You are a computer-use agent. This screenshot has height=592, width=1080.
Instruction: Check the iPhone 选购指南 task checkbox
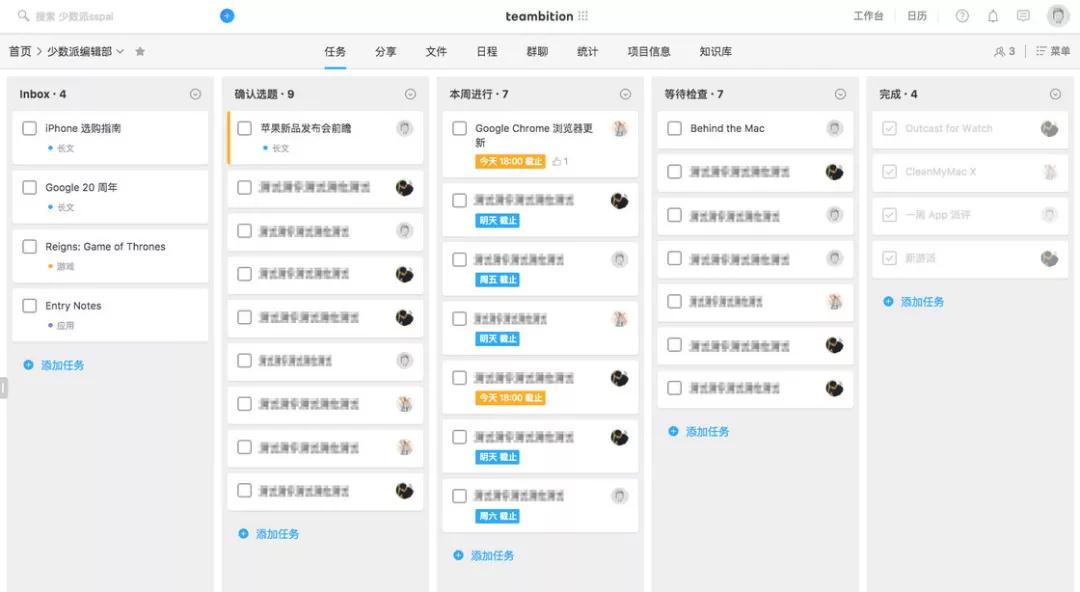29,127
